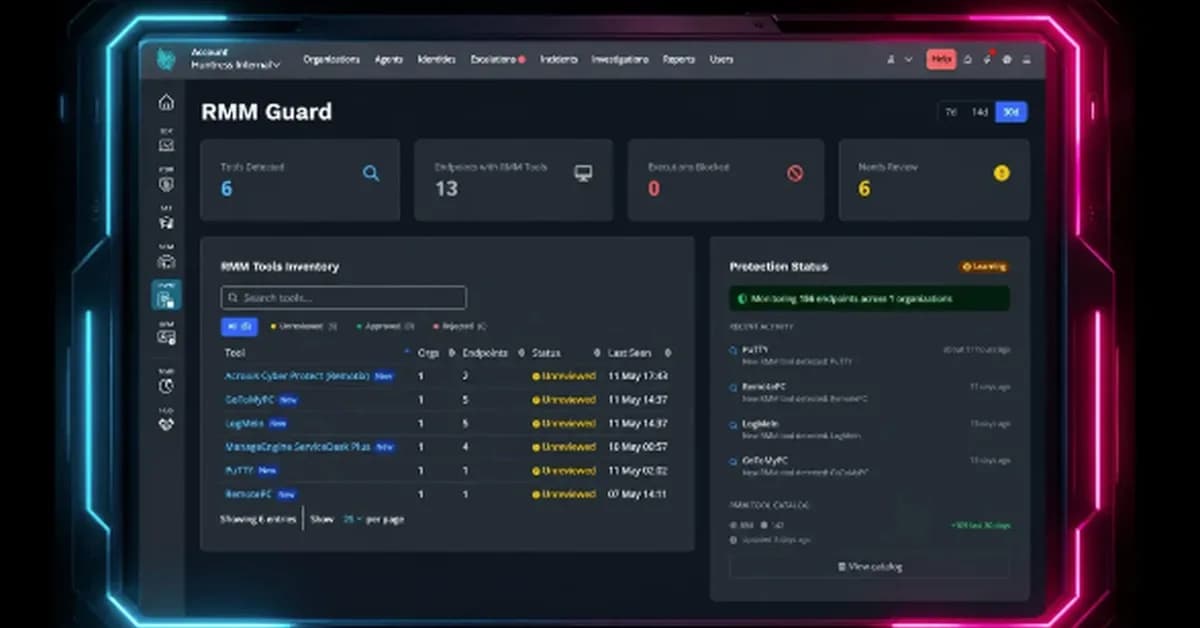This screenshot has width=1200, height=628.
Task: Select the 14d time range
Action: pos(980,112)
